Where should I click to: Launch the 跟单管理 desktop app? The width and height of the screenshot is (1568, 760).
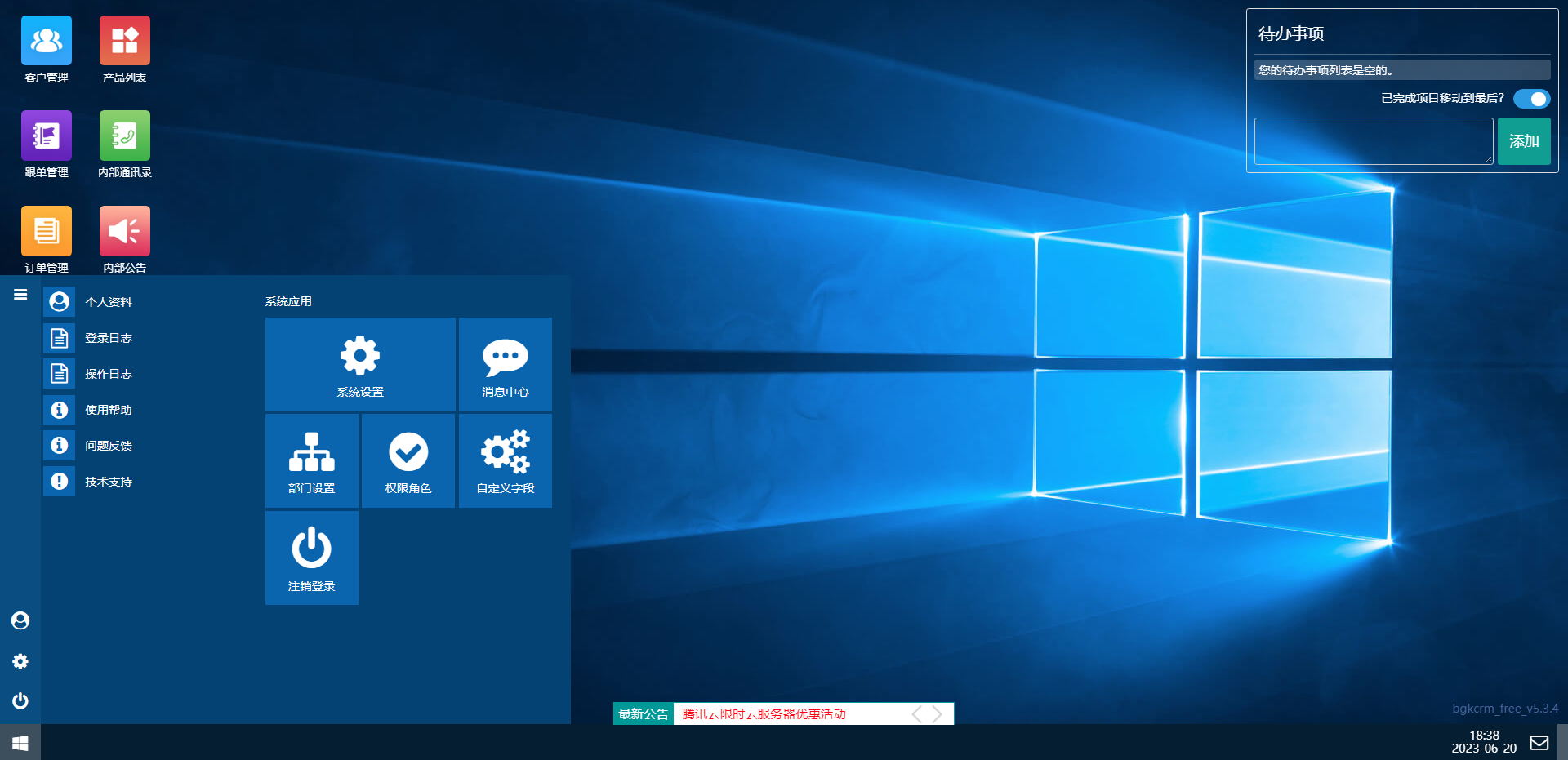pos(47,136)
